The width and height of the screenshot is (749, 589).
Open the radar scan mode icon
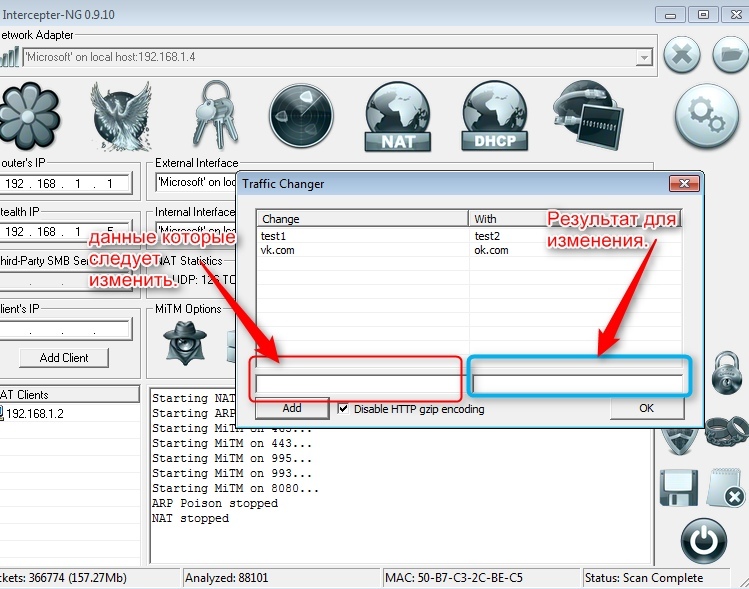302,117
